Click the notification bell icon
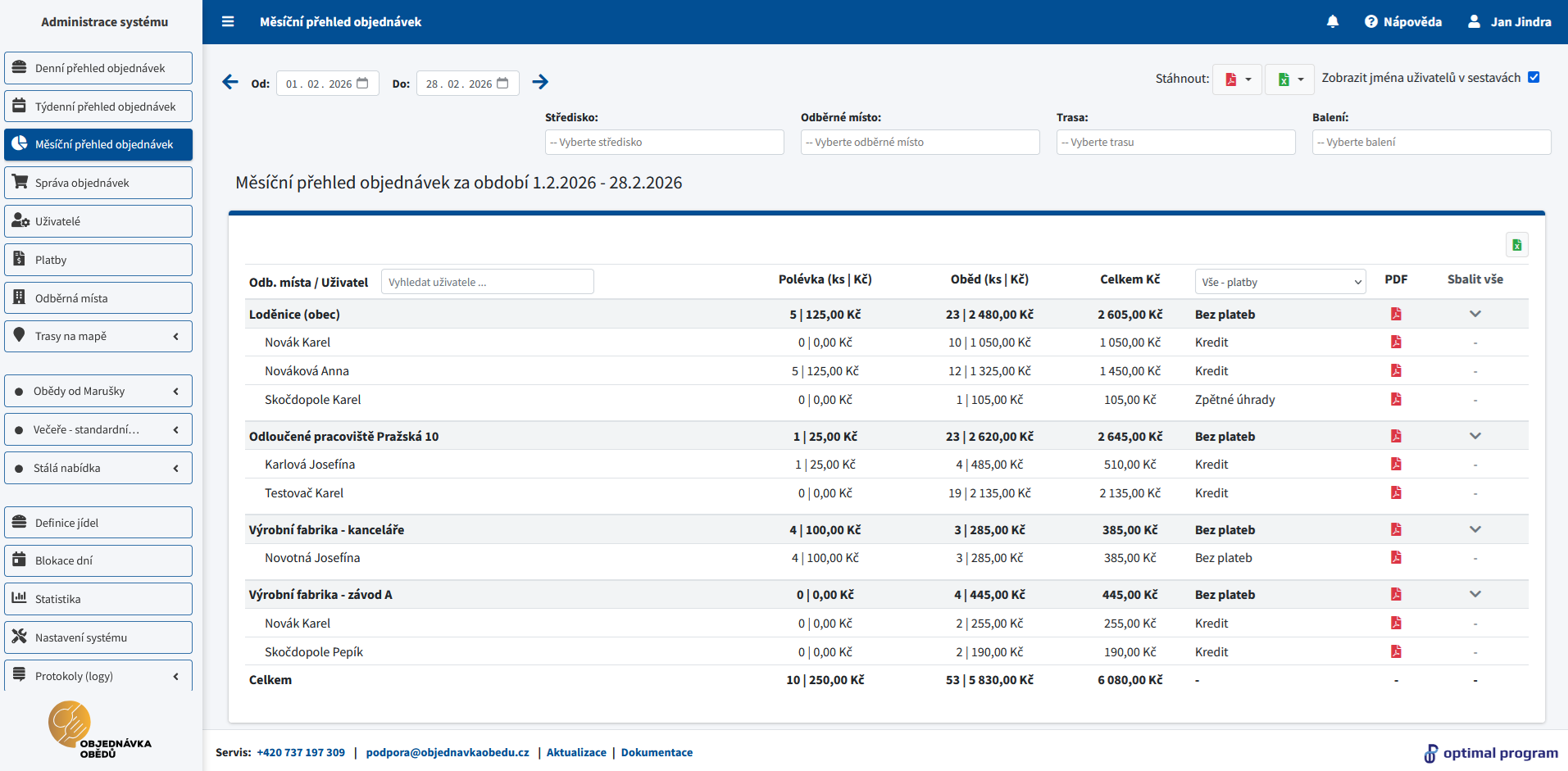 (x=1333, y=22)
